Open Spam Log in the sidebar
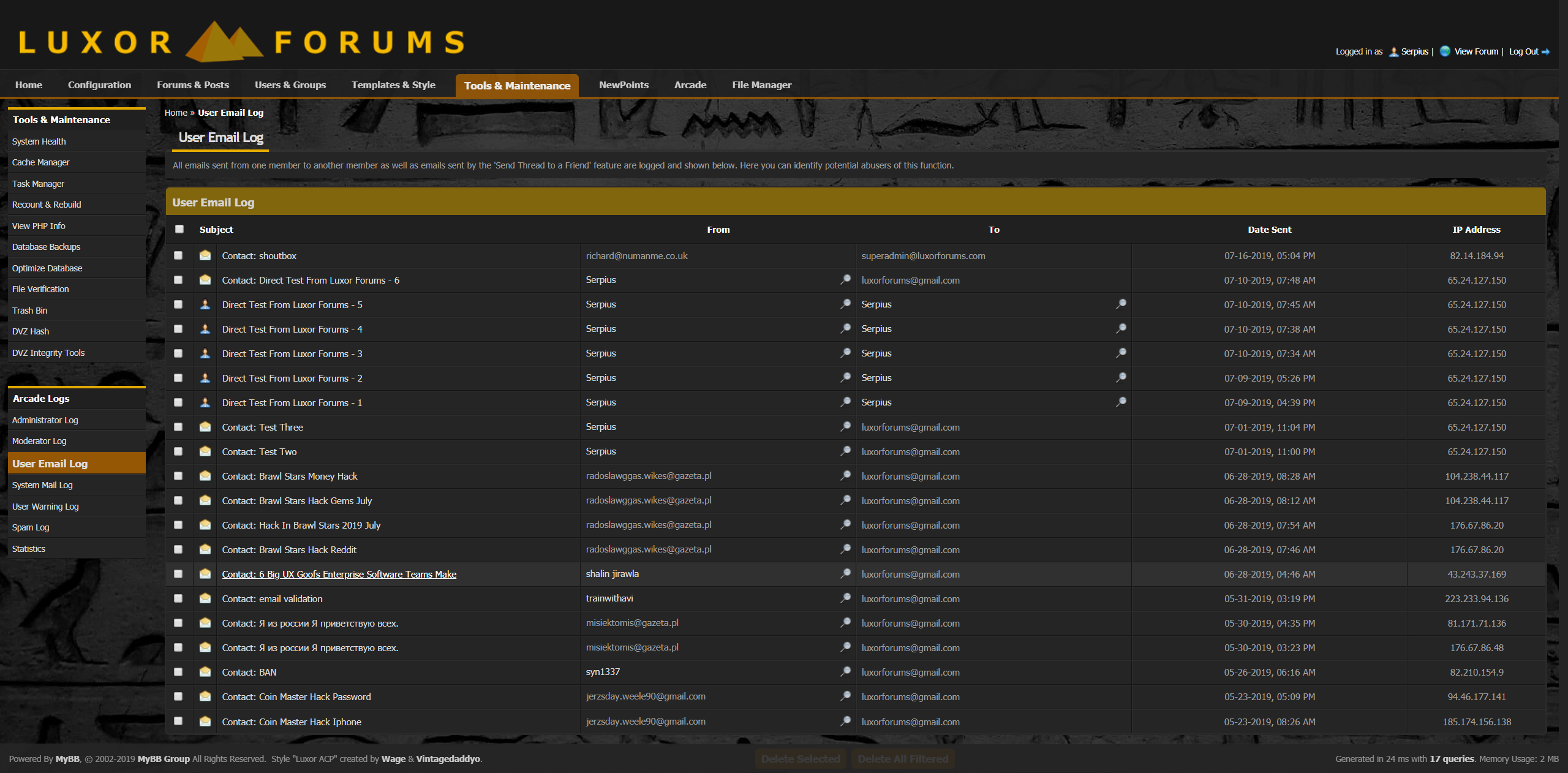This screenshot has width=1568, height=773. point(77,527)
